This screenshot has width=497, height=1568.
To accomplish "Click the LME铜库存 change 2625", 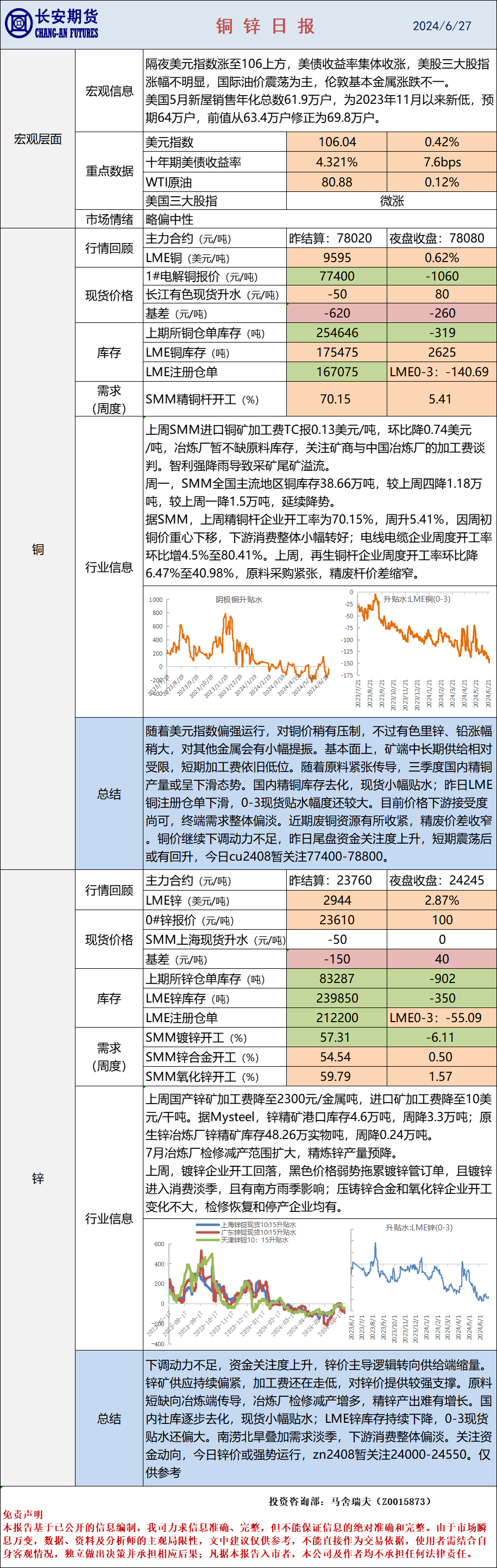I will 442,352.
